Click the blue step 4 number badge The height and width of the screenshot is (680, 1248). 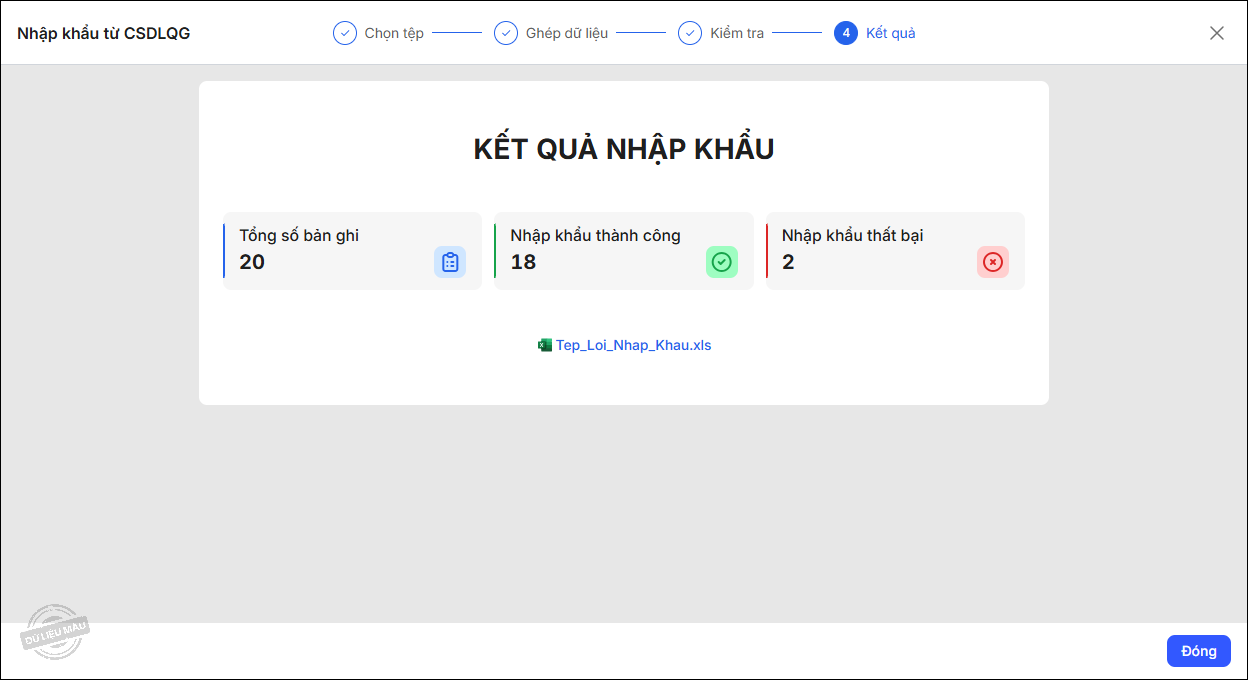[x=845, y=32]
